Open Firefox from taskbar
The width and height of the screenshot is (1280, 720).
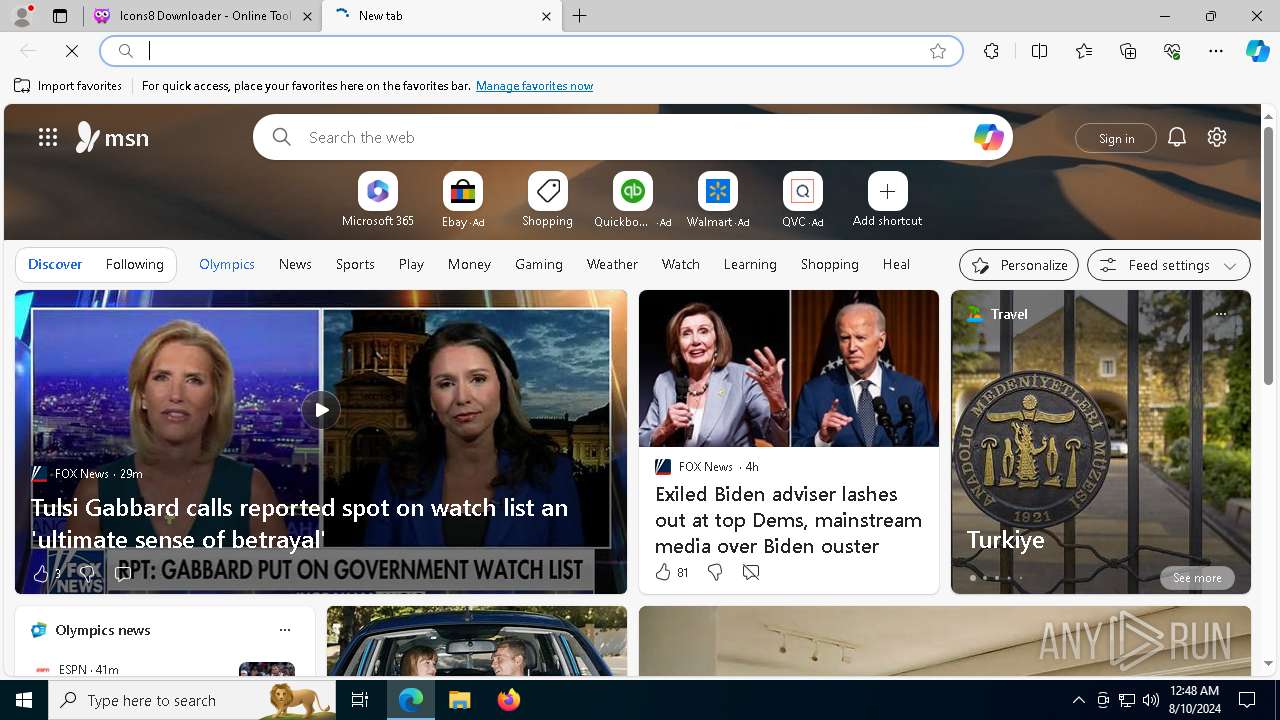click(x=509, y=700)
